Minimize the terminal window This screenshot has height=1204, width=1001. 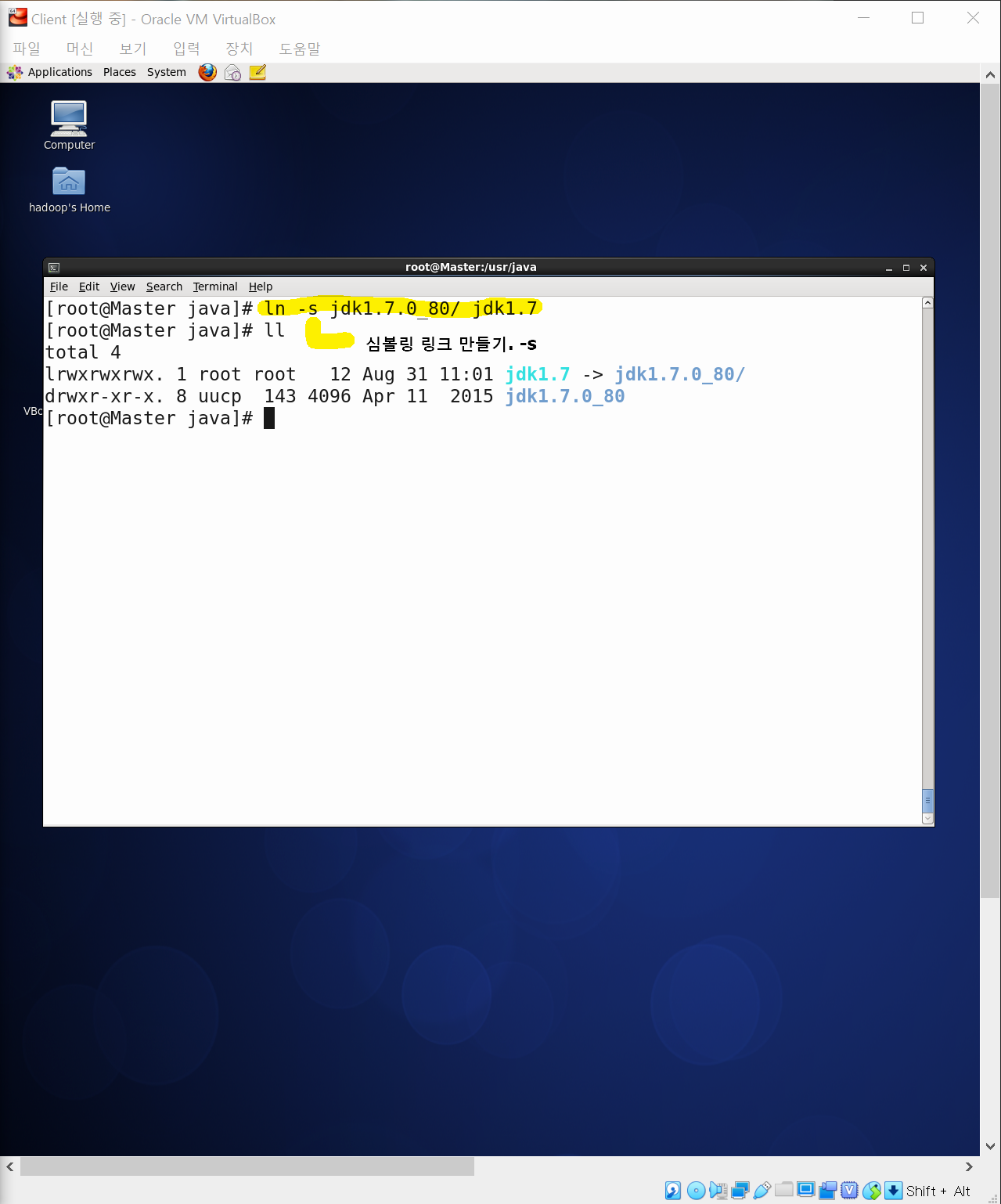click(x=889, y=268)
